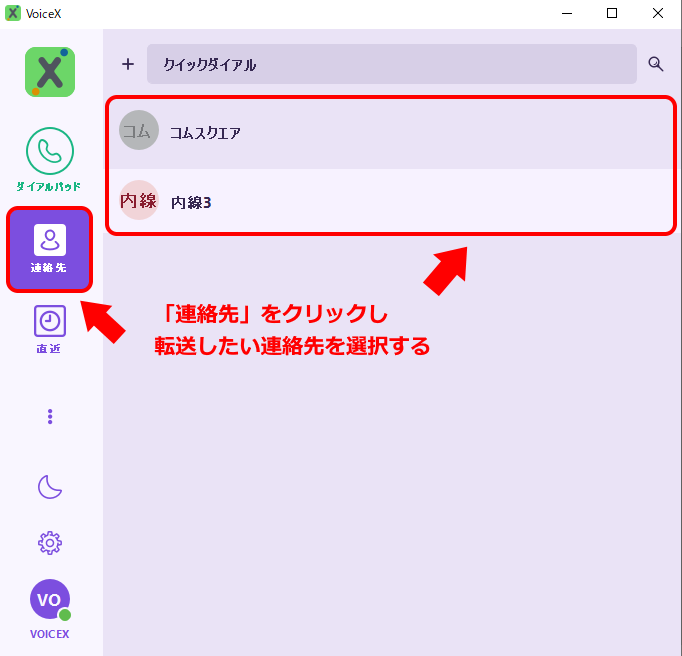The image size is (682, 656).
Task: Click the magnifier search icon
Action: click(x=656, y=64)
